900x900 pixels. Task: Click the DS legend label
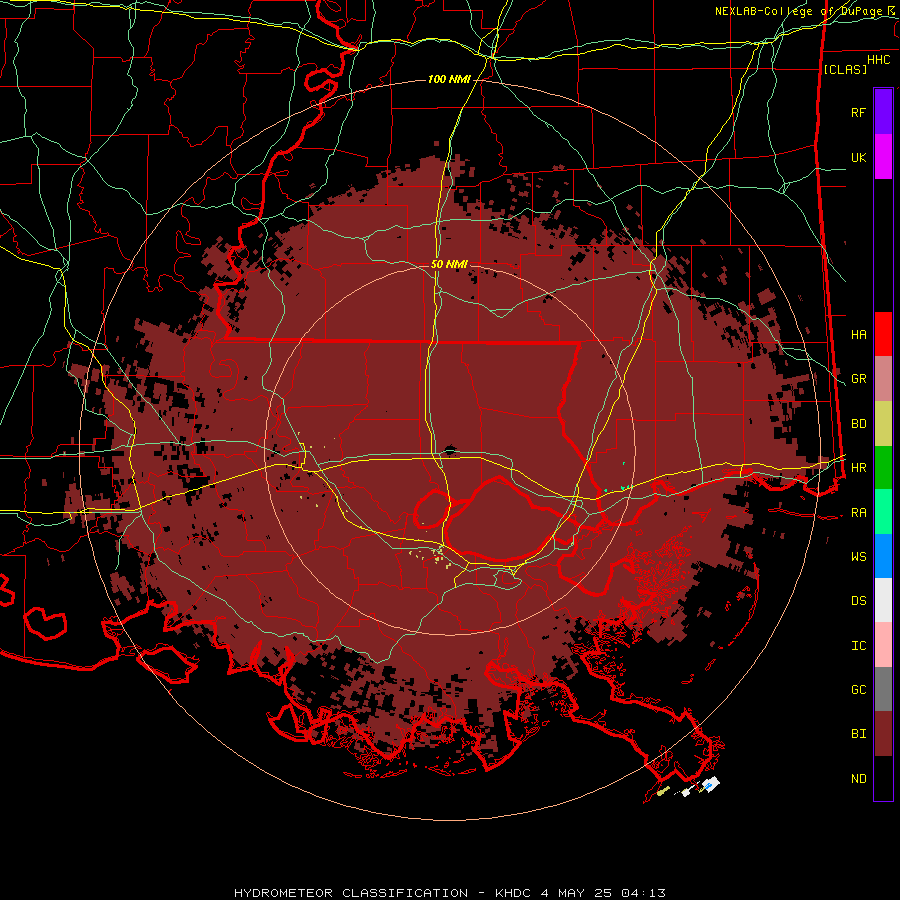(858, 601)
